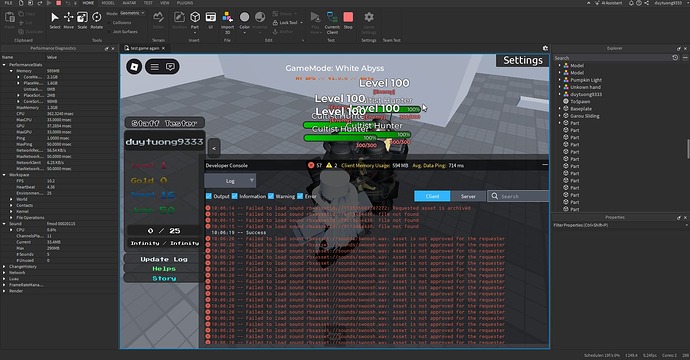Screen dimensions: 690x360
Task: Uncheck Warning filter in console
Action: tap(271, 196)
